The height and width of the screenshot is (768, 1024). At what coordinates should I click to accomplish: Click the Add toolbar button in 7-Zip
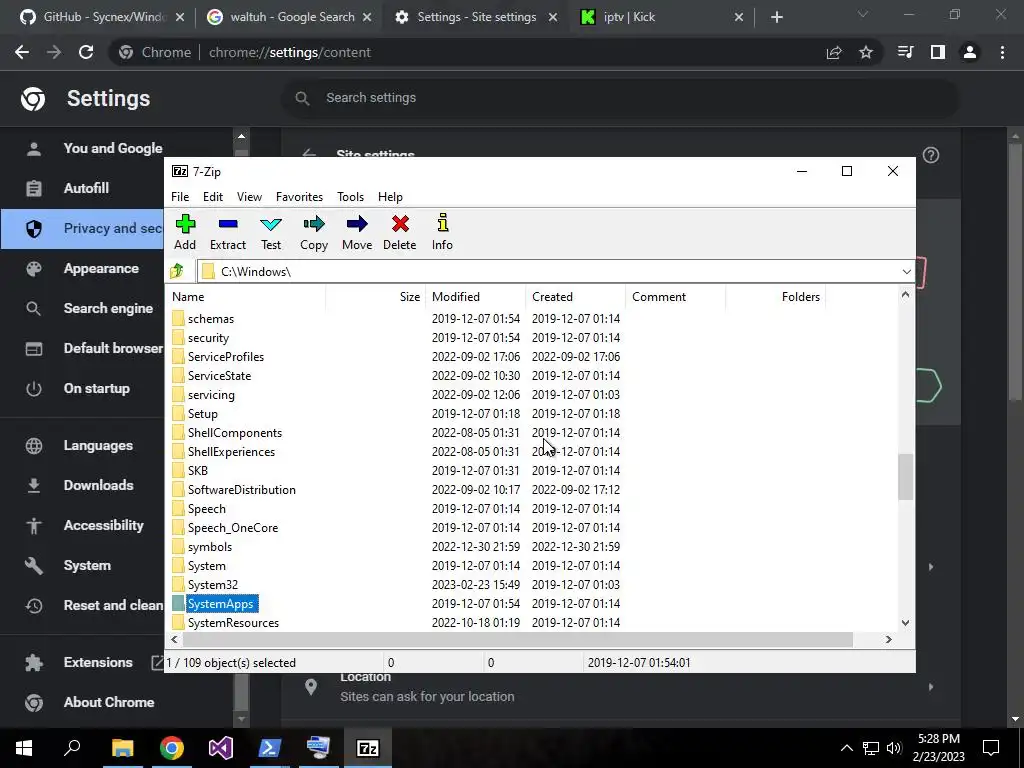(x=185, y=232)
